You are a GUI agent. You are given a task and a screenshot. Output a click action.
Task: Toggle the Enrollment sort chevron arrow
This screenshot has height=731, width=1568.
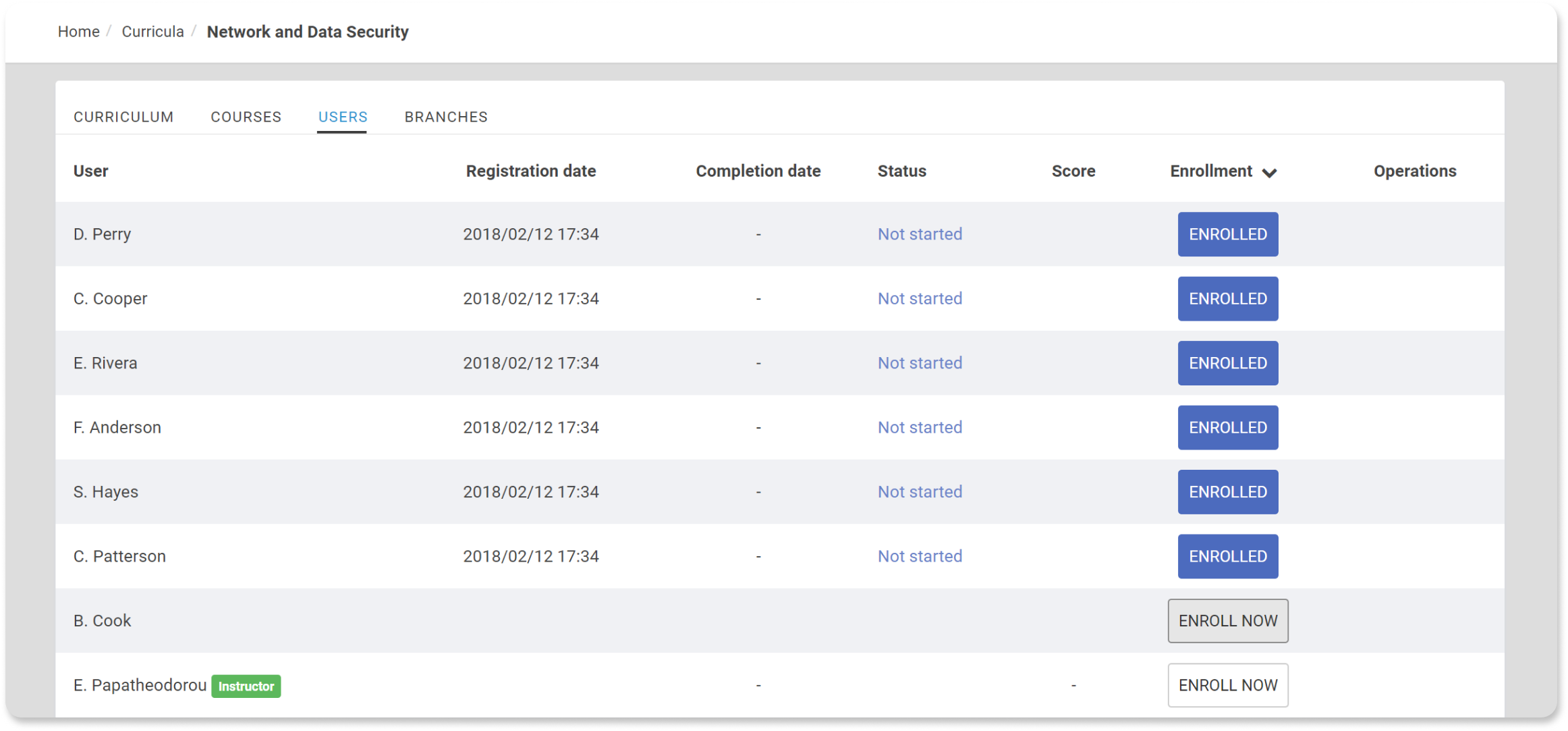[x=1269, y=173]
